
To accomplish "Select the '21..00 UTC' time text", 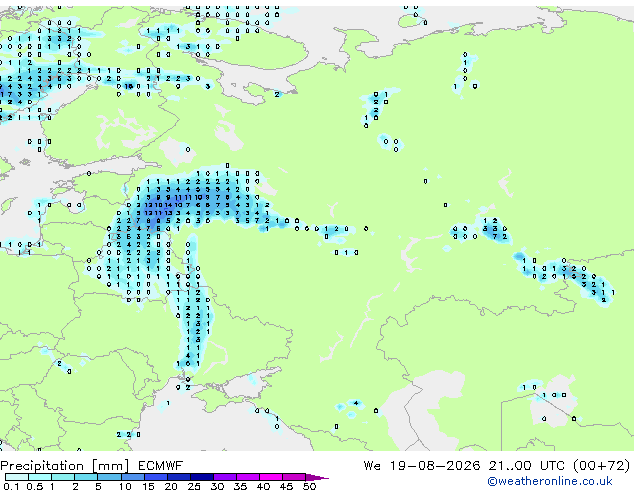I will click(x=526, y=466).
